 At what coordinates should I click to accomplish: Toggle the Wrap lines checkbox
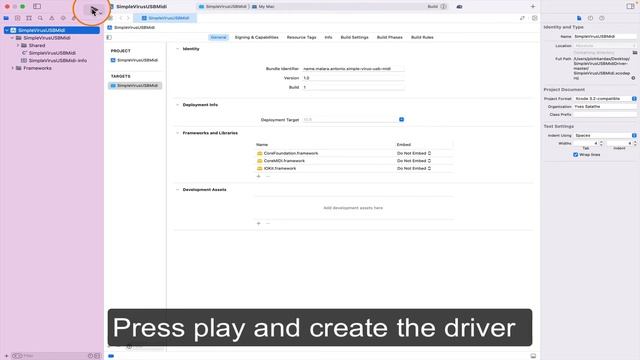click(x=576, y=155)
